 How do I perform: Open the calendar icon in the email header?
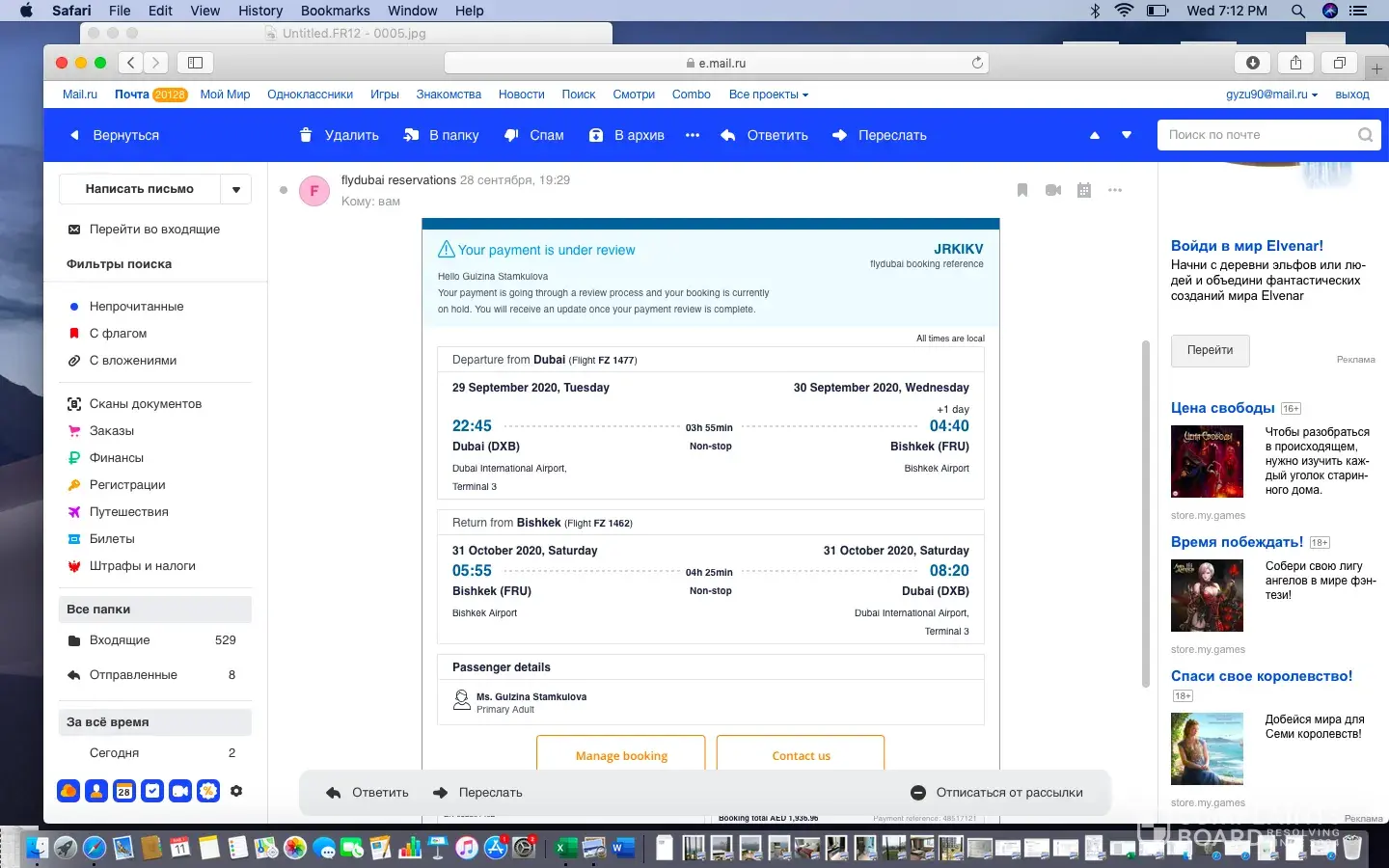[x=1084, y=190]
